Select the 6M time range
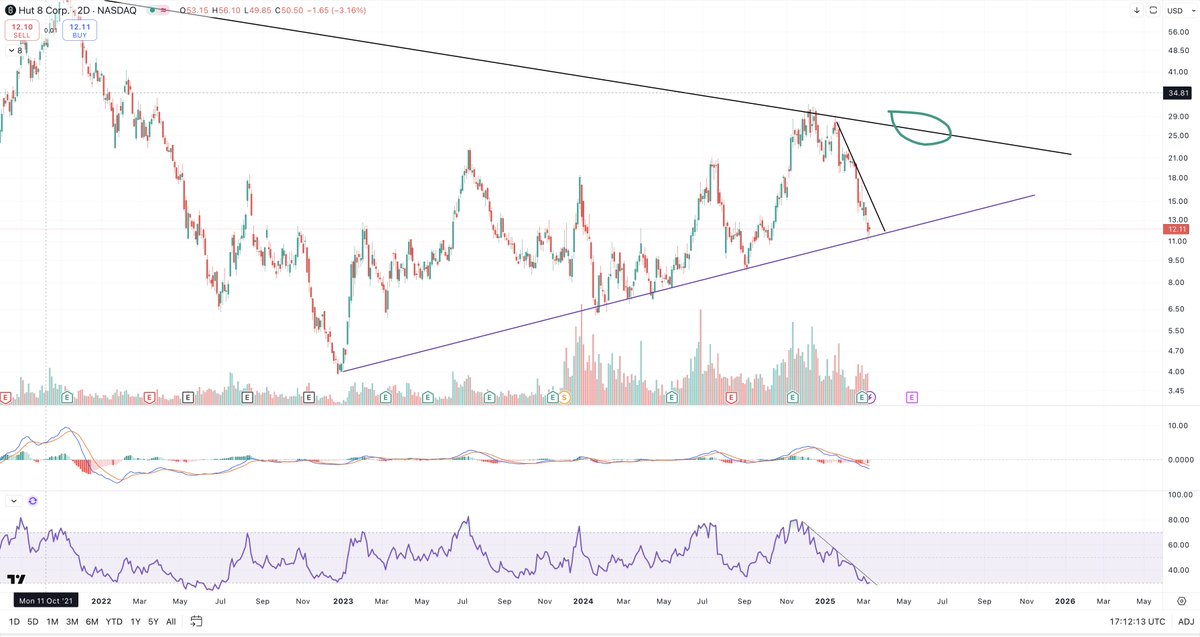This screenshot has width=1200, height=637. point(93,621)
